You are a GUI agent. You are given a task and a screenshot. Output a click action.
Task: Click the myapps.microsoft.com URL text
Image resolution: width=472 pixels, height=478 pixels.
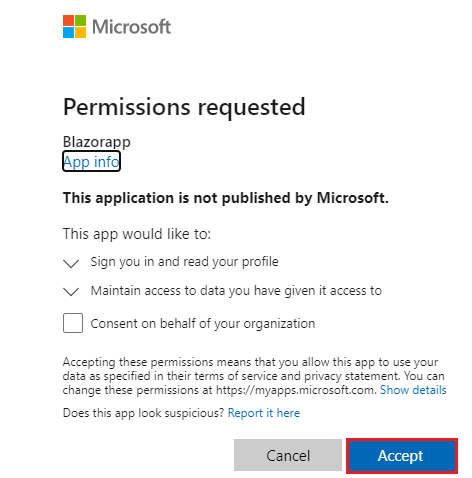click(296, 390)
